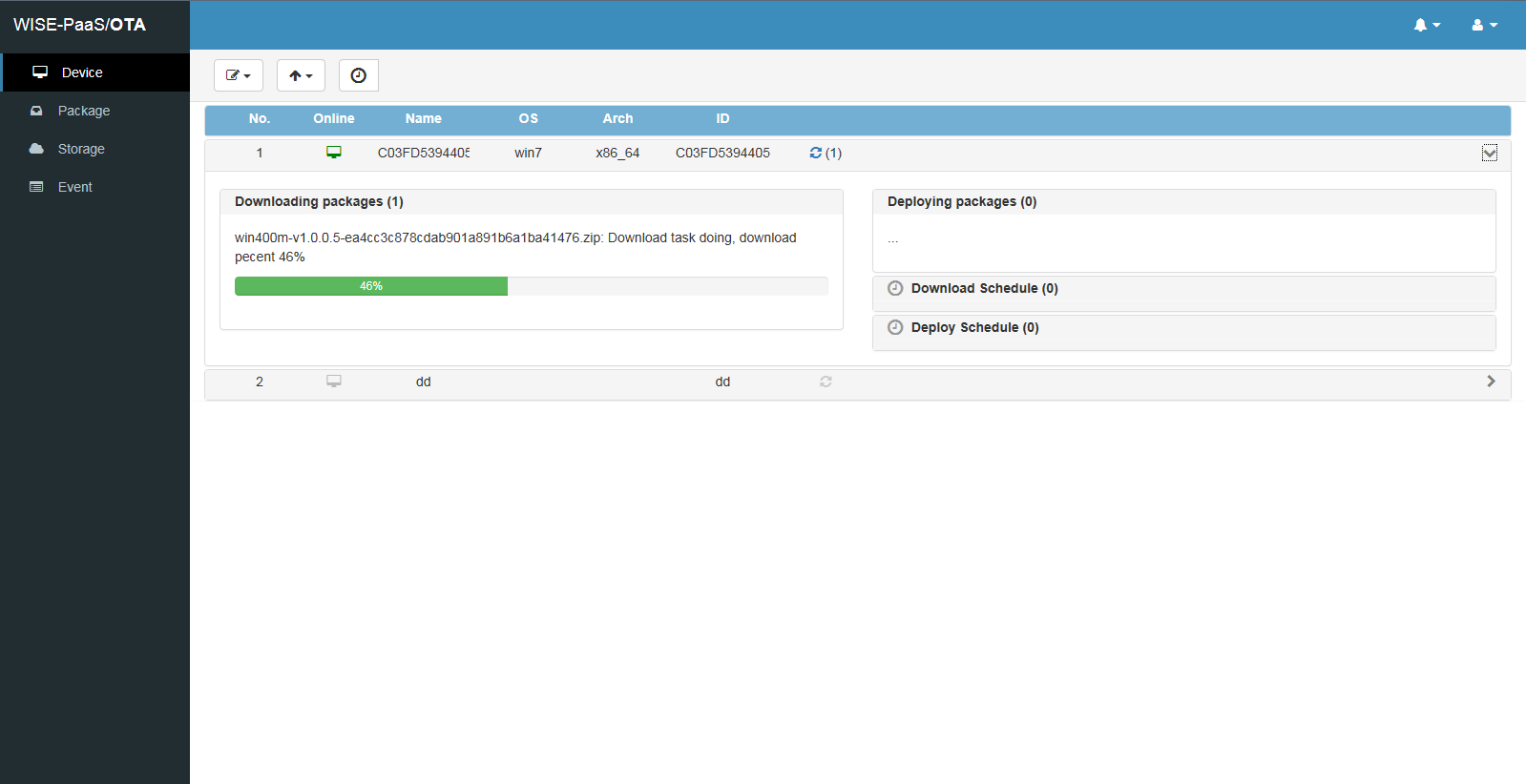Open the upload arrow dropdown
Viewport: 1526px width, 784px height.
301,75
